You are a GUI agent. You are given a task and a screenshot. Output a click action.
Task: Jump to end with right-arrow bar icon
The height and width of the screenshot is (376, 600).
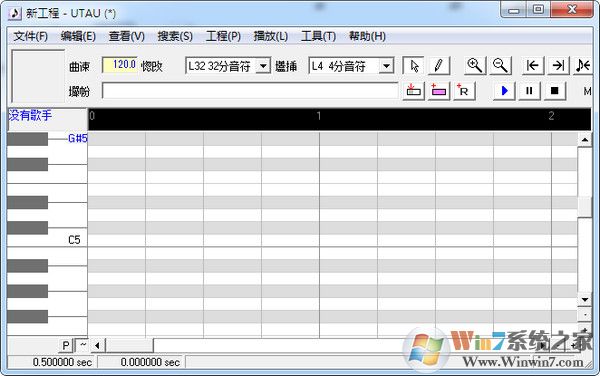click(558, 66)
